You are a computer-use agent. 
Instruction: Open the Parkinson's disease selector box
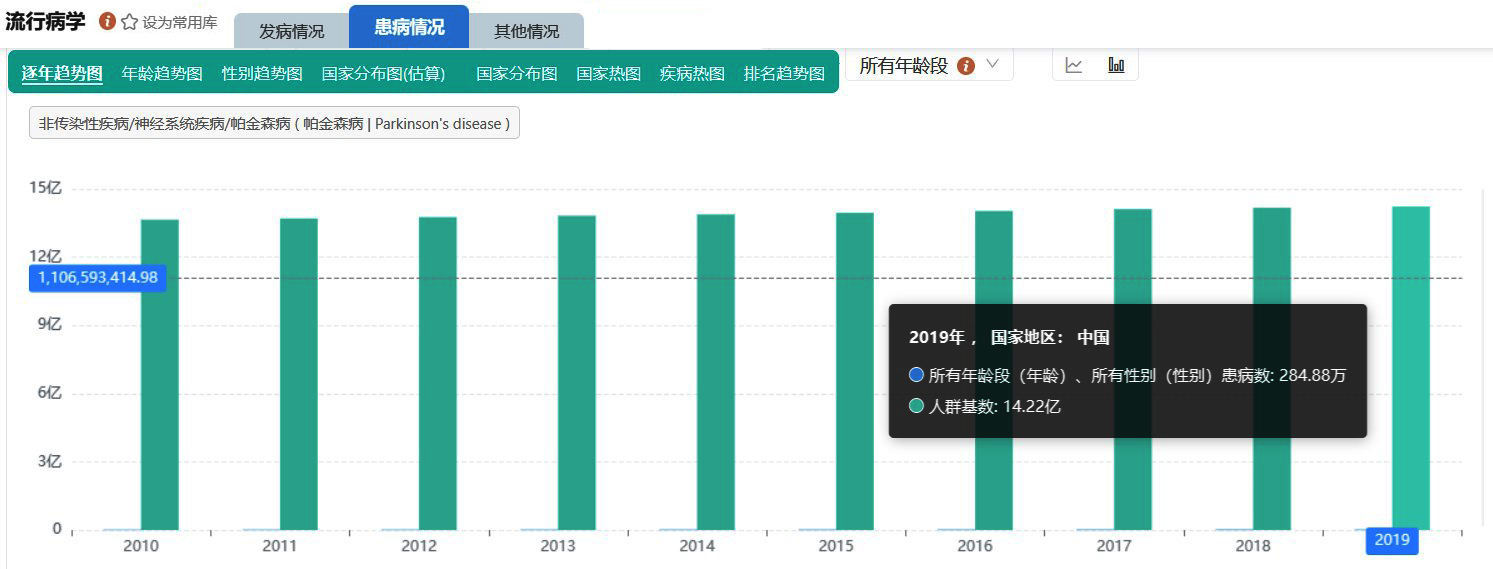274,124
